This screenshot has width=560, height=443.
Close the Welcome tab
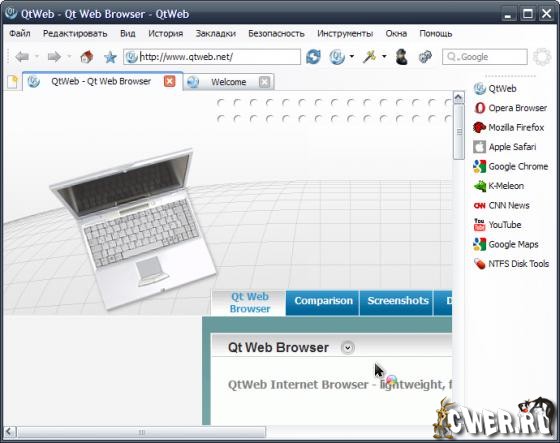click(264, 82)
